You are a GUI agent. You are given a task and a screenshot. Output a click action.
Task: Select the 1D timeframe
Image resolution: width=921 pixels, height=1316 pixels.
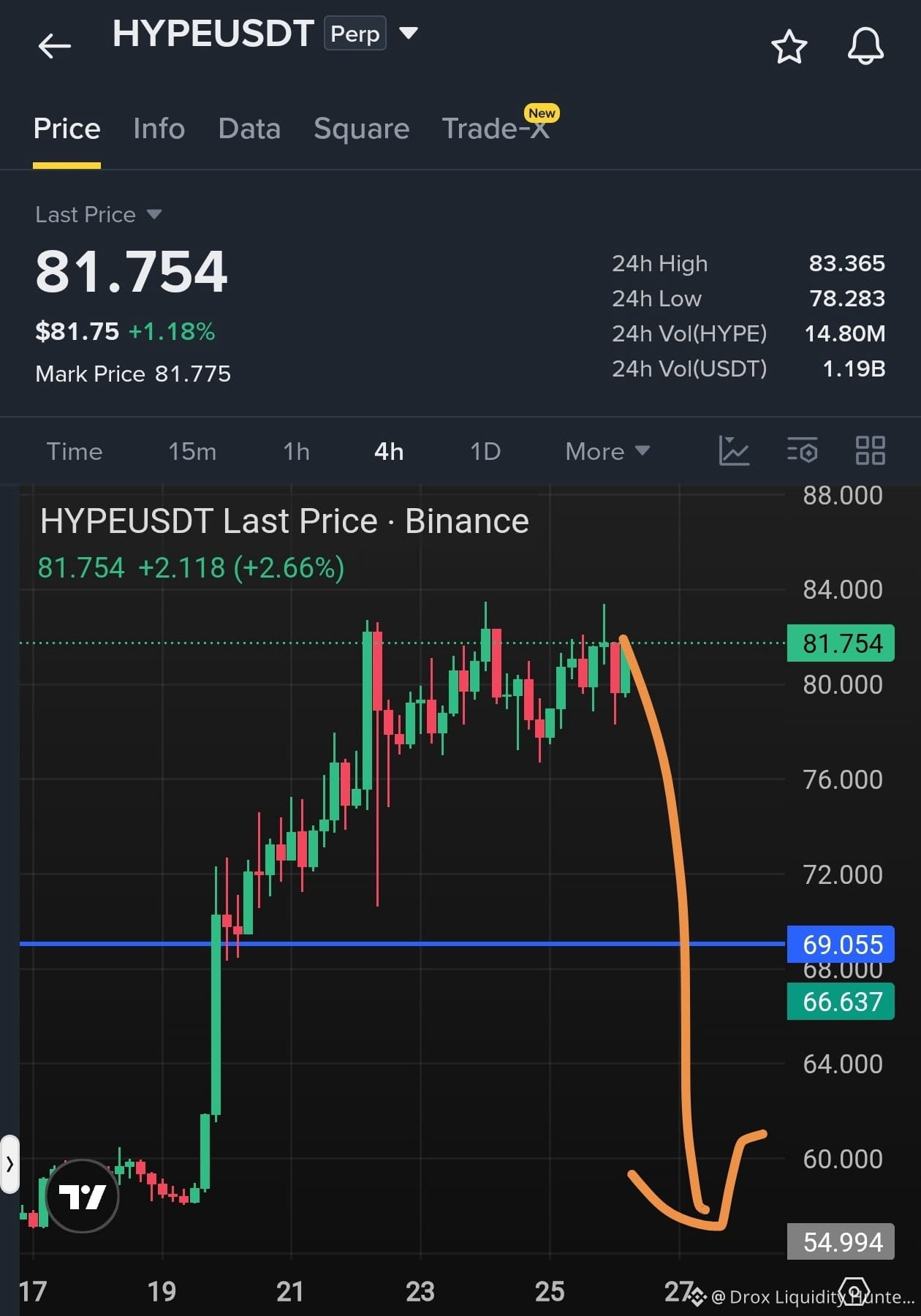pos(485,451)
